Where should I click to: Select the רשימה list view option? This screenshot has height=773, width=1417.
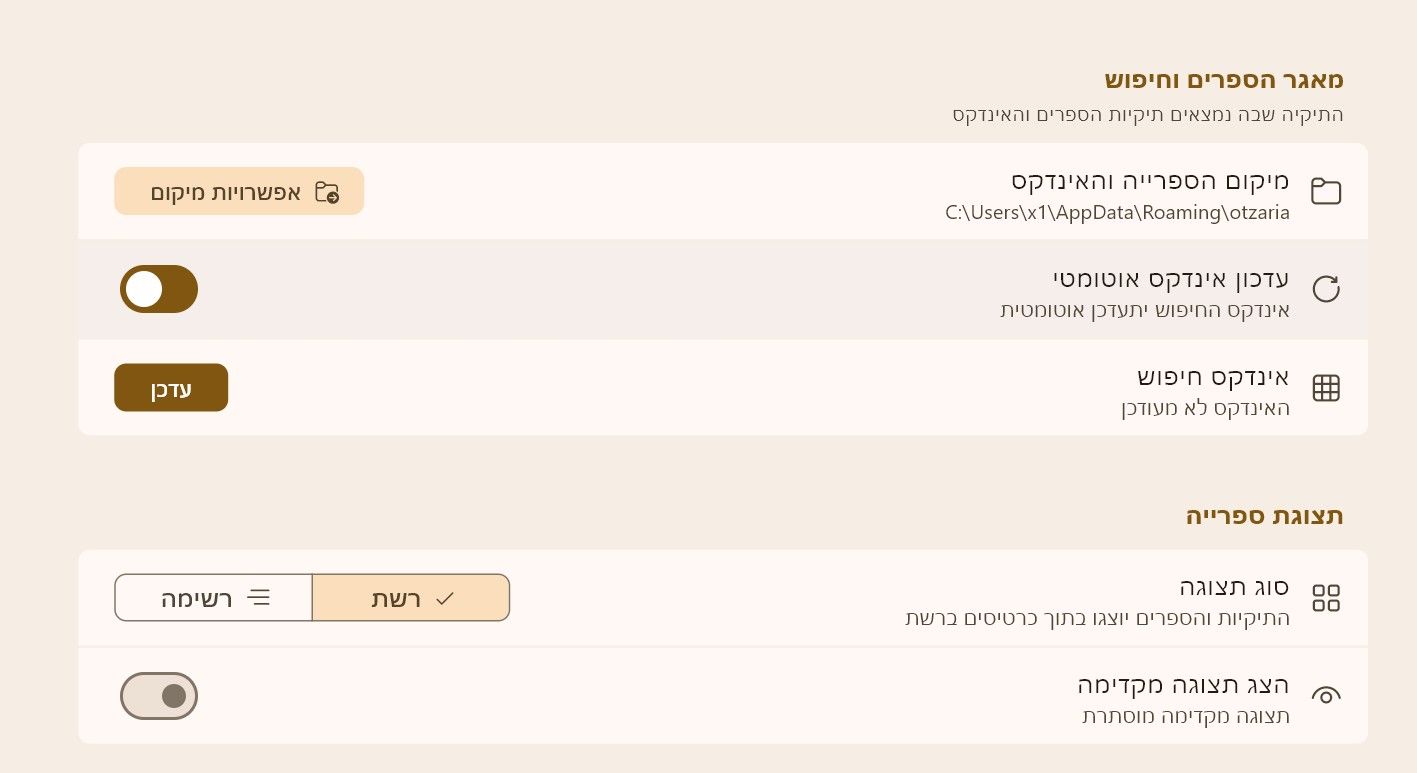coord(214,598)
